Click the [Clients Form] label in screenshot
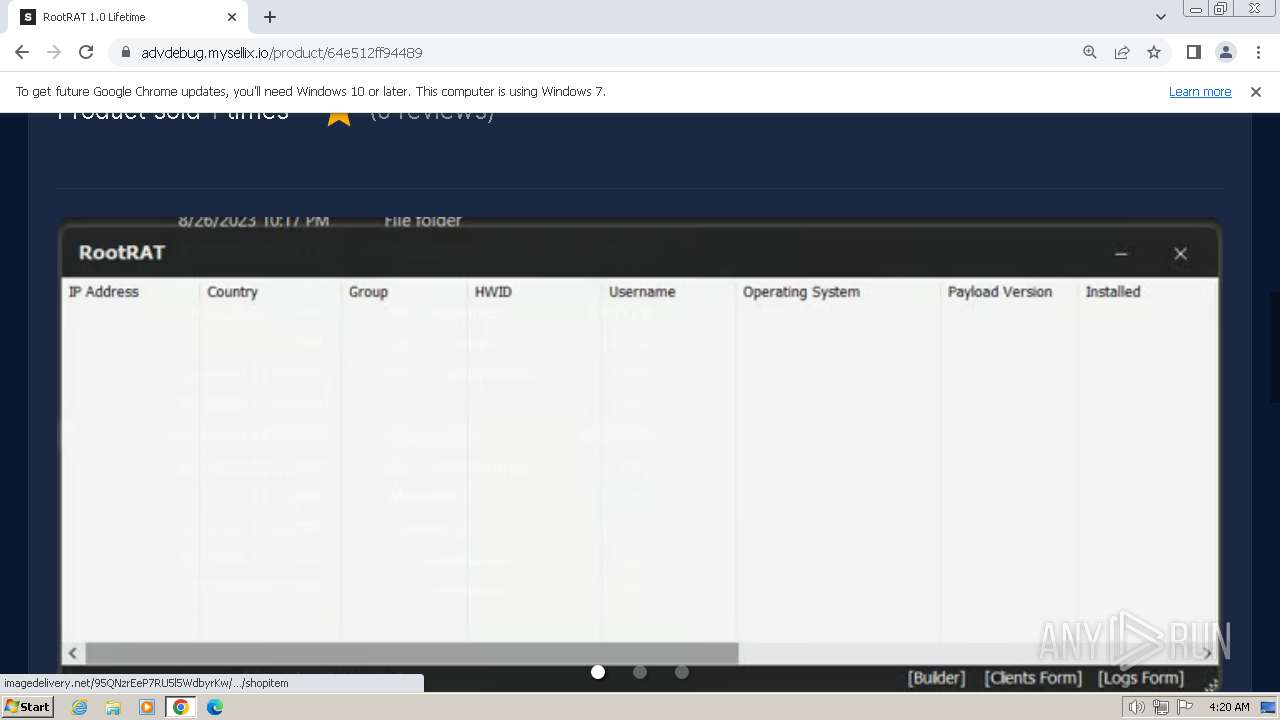Screen dimensions: 1280x720 pyautogui.click(x=1033, y=678)
